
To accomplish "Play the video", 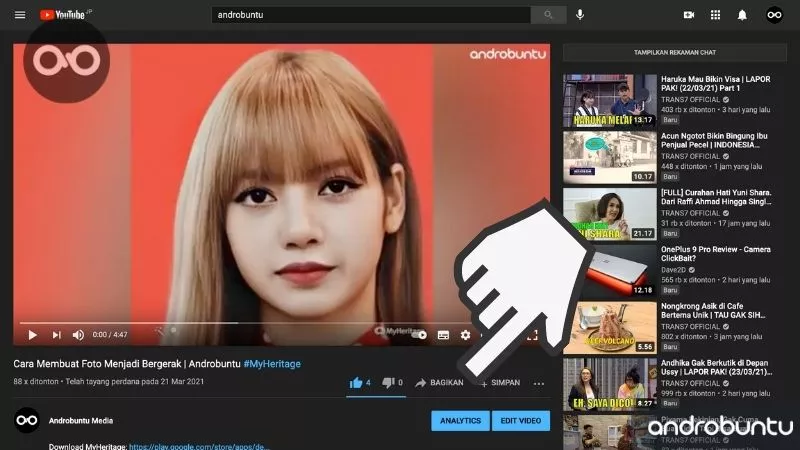I will click(x=32, y=335).
